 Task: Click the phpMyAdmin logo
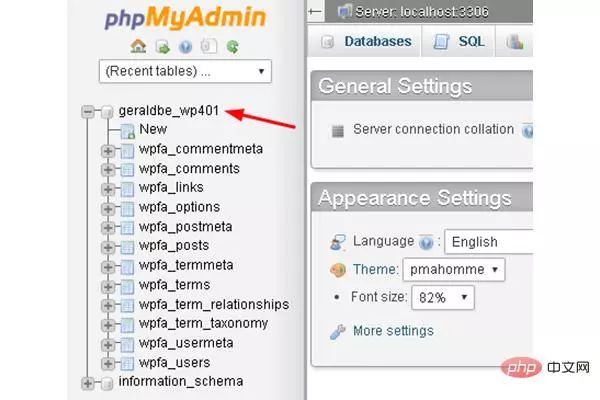coord(185,18)
